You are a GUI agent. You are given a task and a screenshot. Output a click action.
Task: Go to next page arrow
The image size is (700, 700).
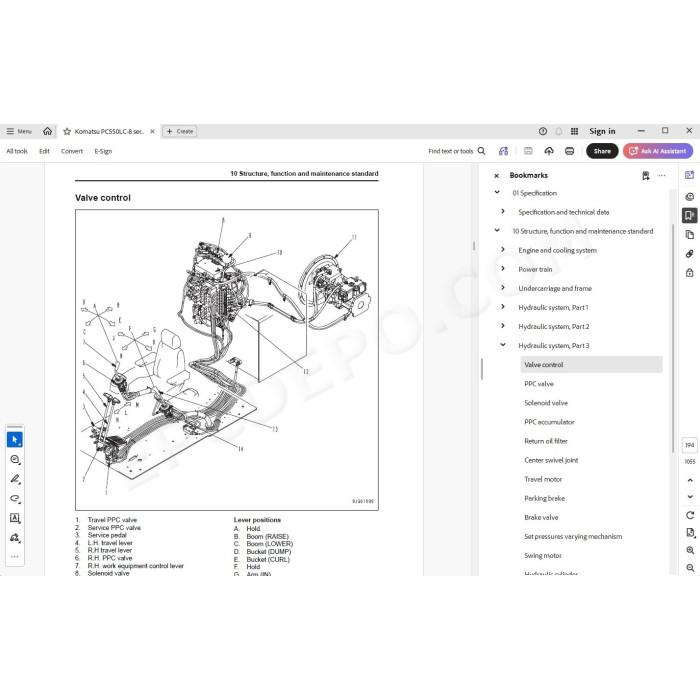click(690, 496)
